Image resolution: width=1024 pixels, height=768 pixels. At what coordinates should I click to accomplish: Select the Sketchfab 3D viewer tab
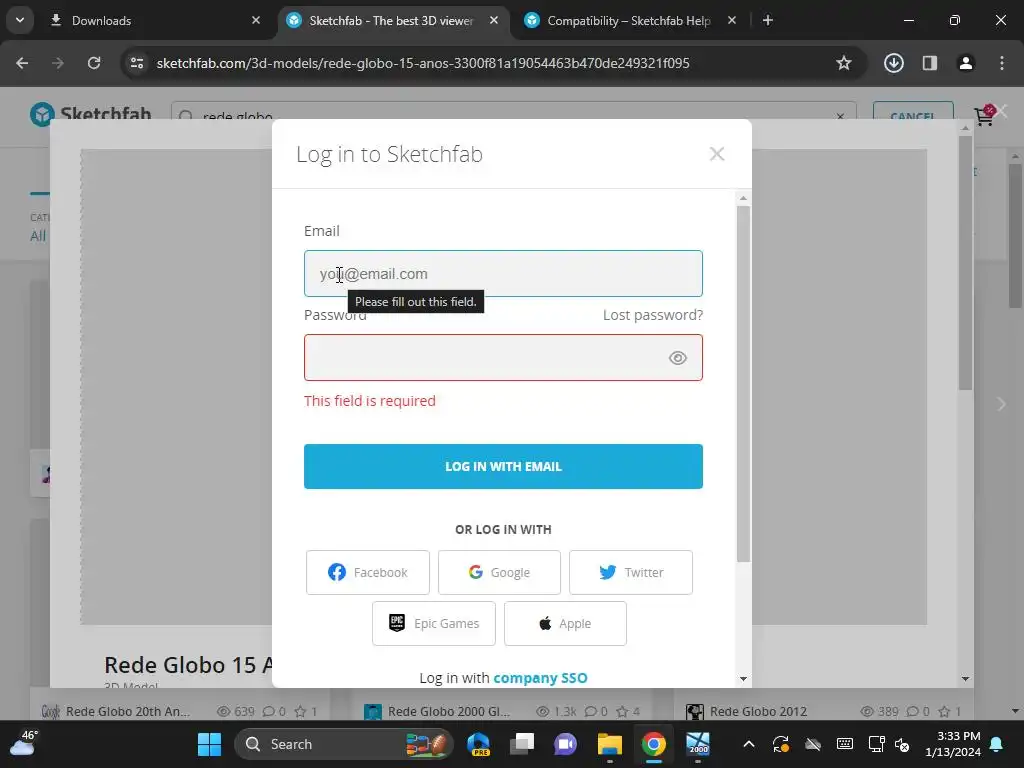click(392, 21)
